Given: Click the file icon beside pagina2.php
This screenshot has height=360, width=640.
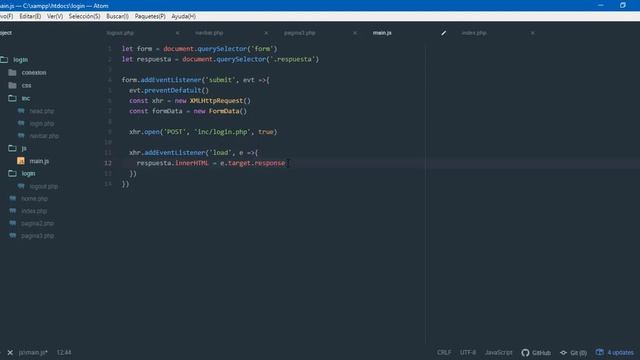Looking at the screenshot, I should (13, 223).
